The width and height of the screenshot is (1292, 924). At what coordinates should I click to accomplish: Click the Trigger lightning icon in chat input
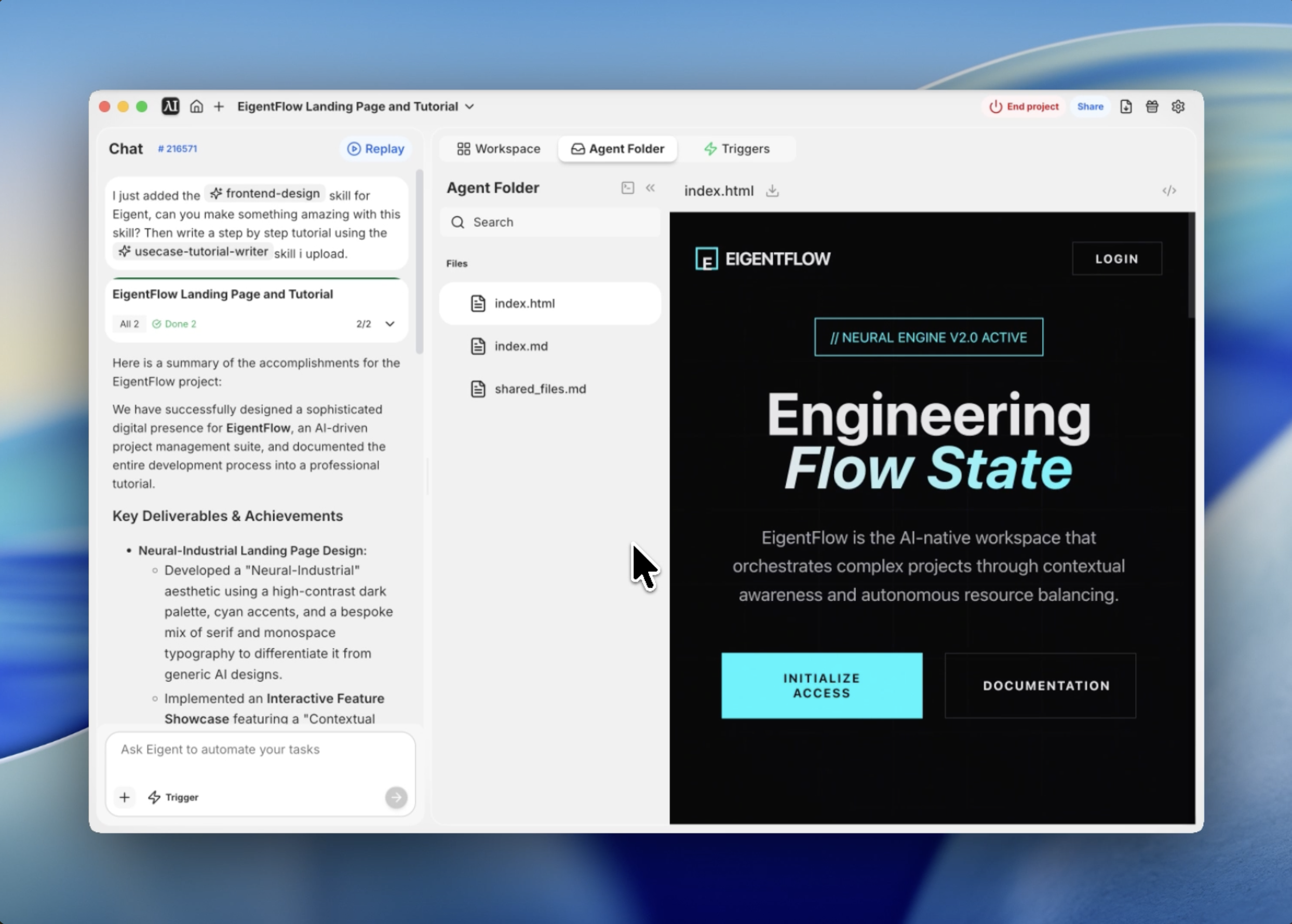pos(154,797)
